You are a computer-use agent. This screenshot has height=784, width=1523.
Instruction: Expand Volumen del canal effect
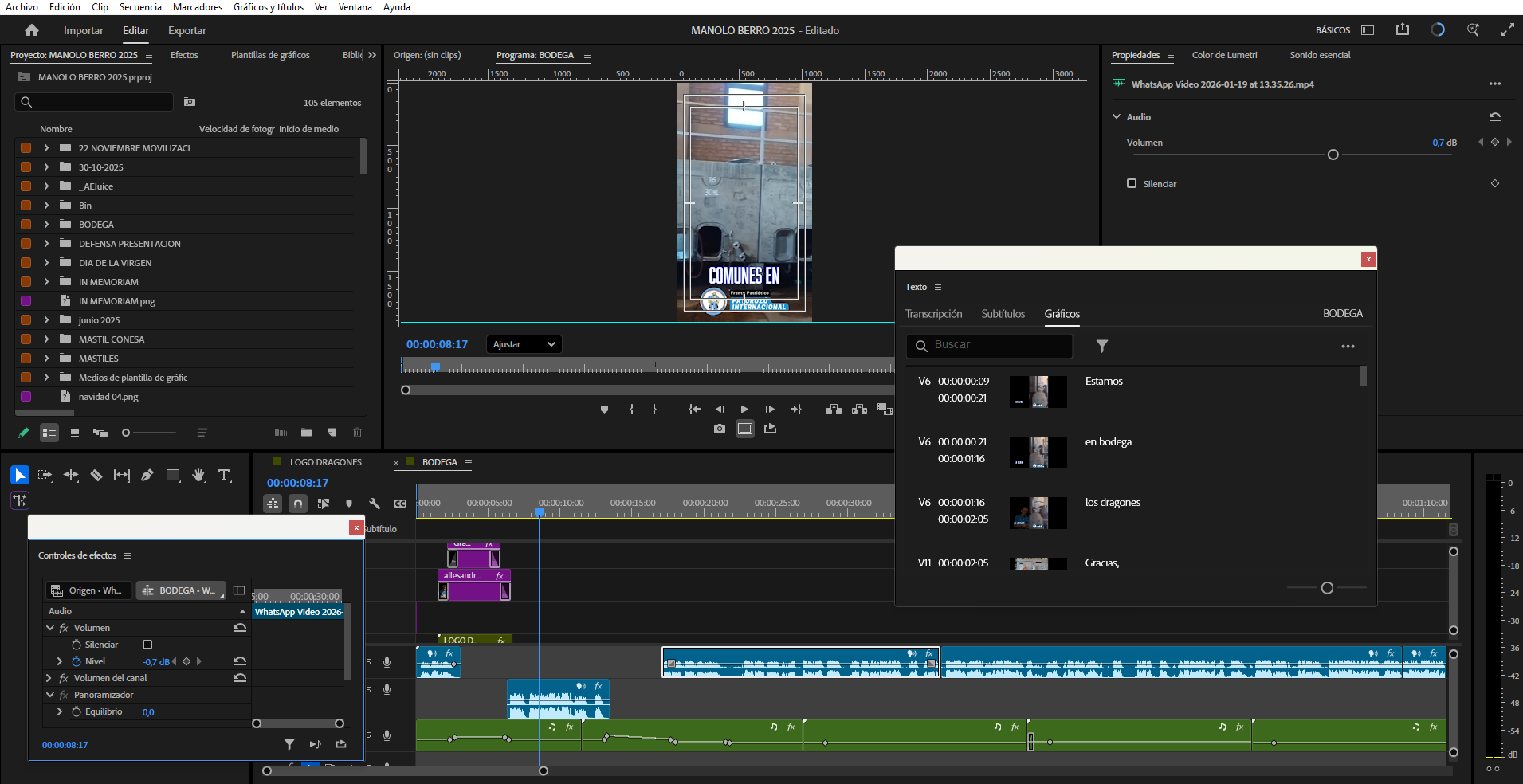point(49,678)
